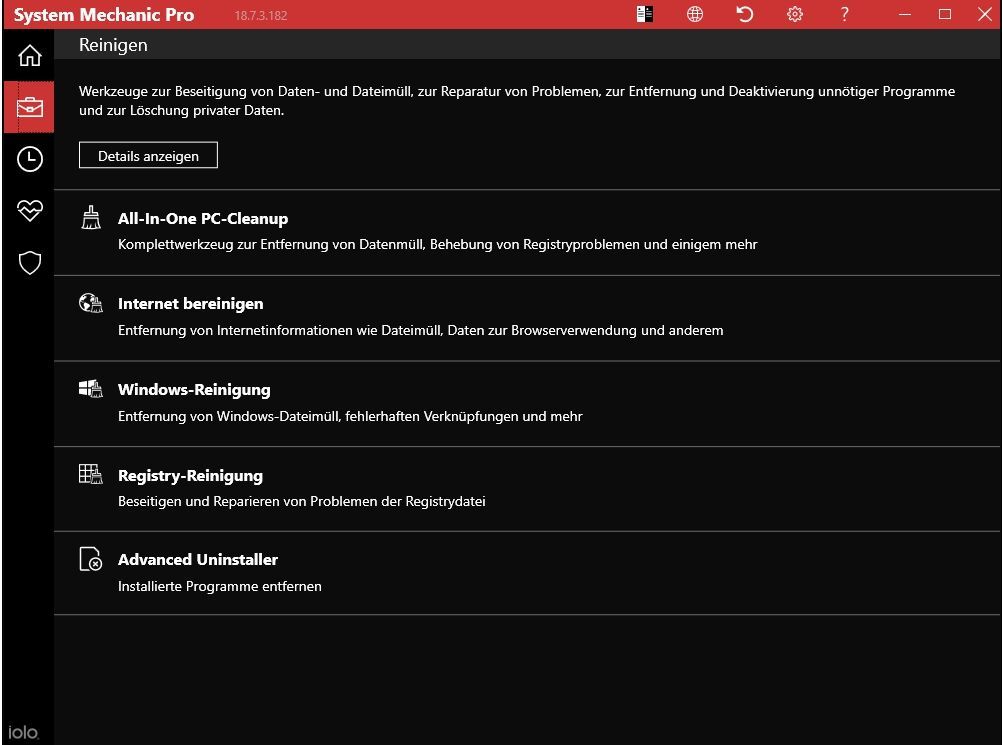
Task: Open Advanced Uninstaller
Action: 198,560
